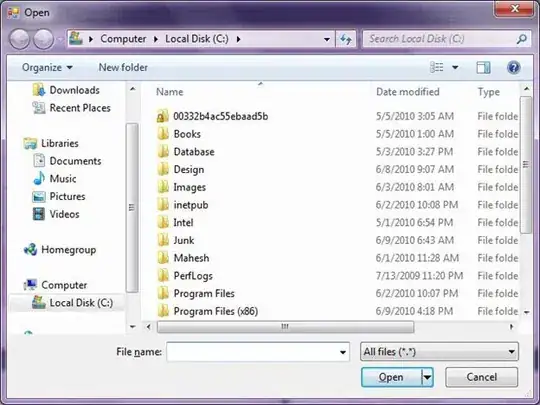Click the Local Disk (C:) breadcrumb segment
Screen dimensions: 540x405
[197, 39]
